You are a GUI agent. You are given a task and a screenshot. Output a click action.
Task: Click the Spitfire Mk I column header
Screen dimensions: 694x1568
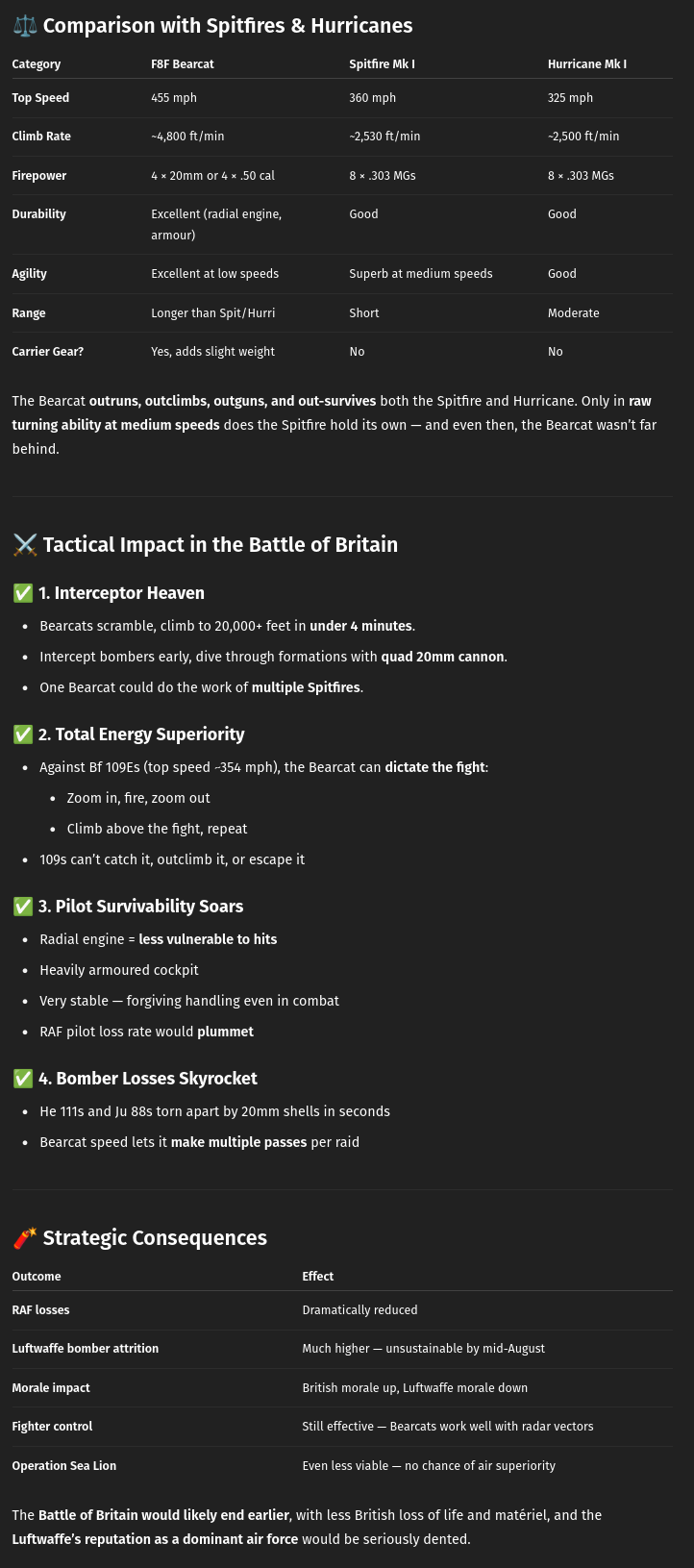(383, 64)
